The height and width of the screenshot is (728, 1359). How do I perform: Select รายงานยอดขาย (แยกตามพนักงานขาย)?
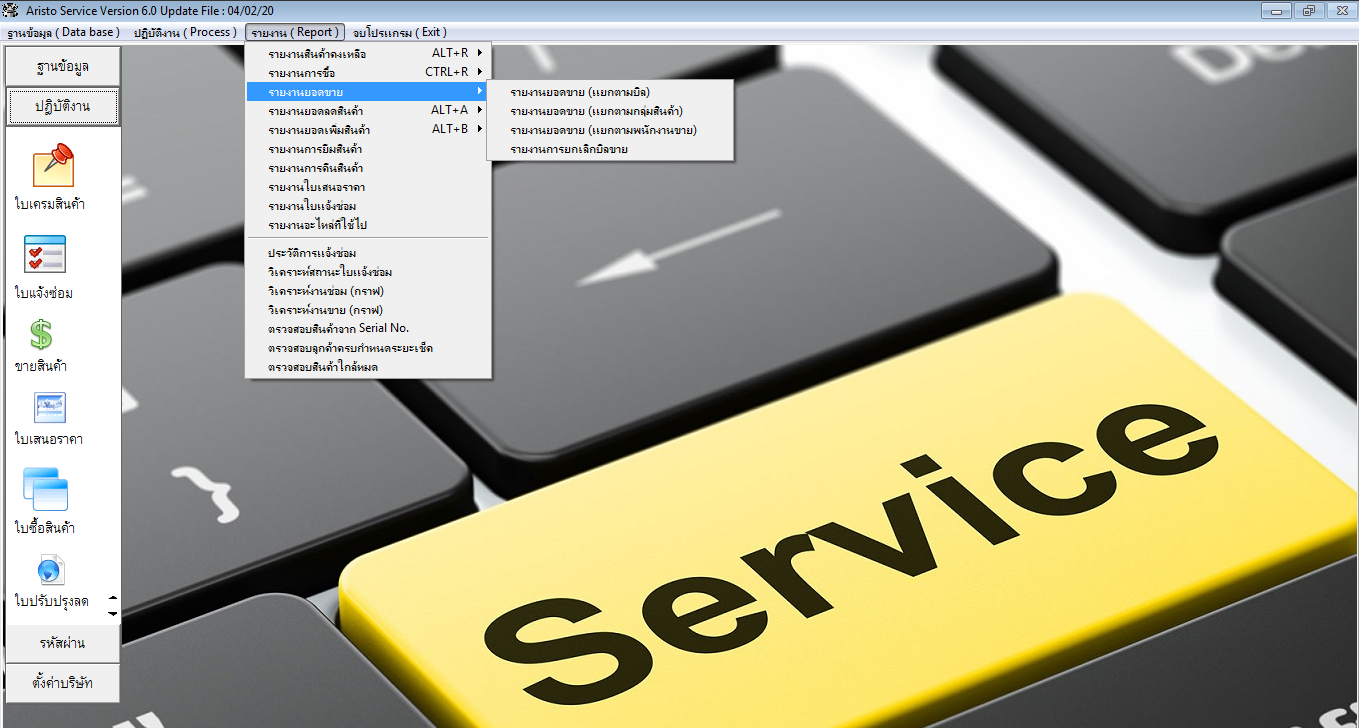tap(610, 130)
